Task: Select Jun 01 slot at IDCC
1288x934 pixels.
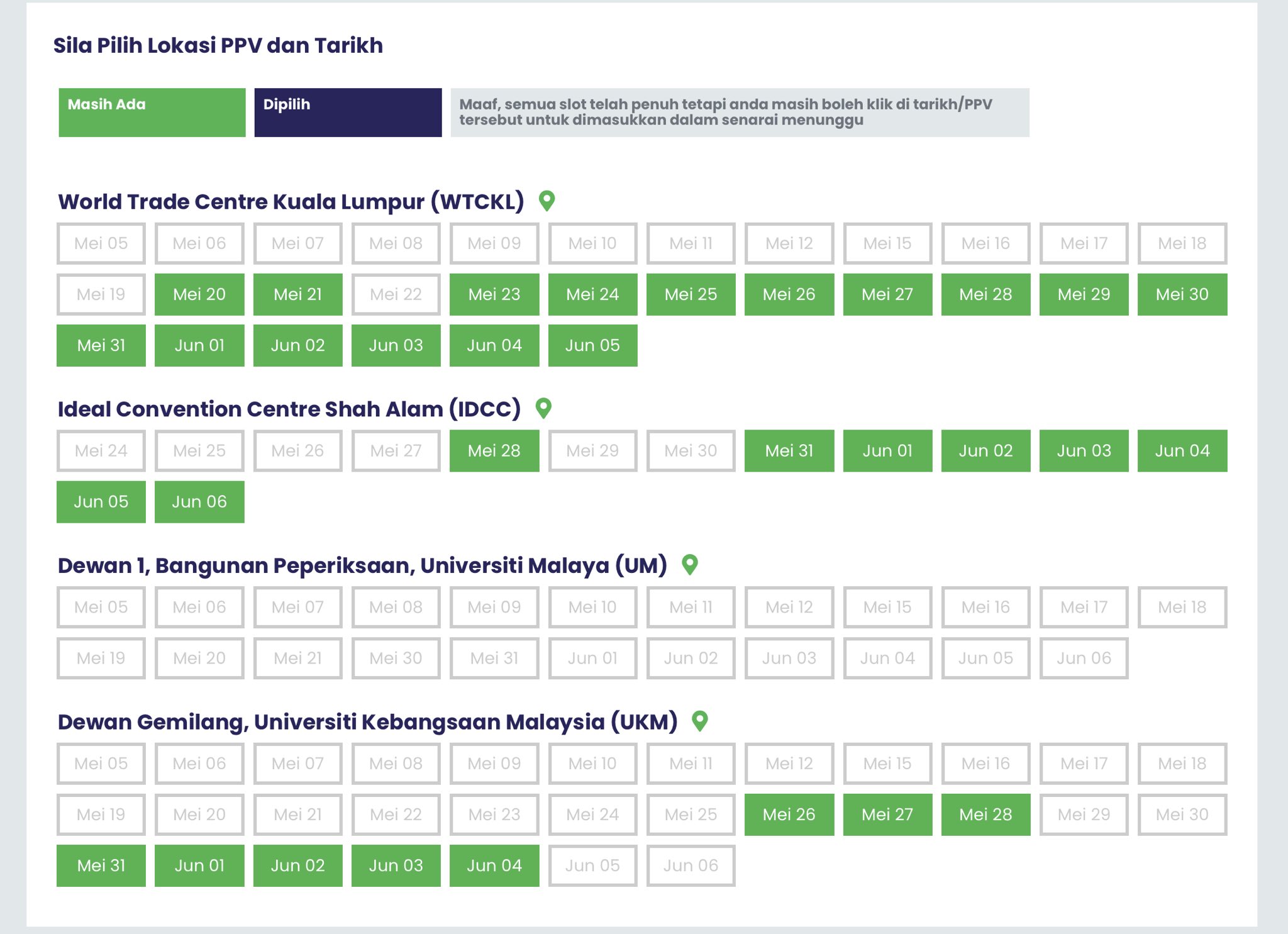Action: click(887, 451)
